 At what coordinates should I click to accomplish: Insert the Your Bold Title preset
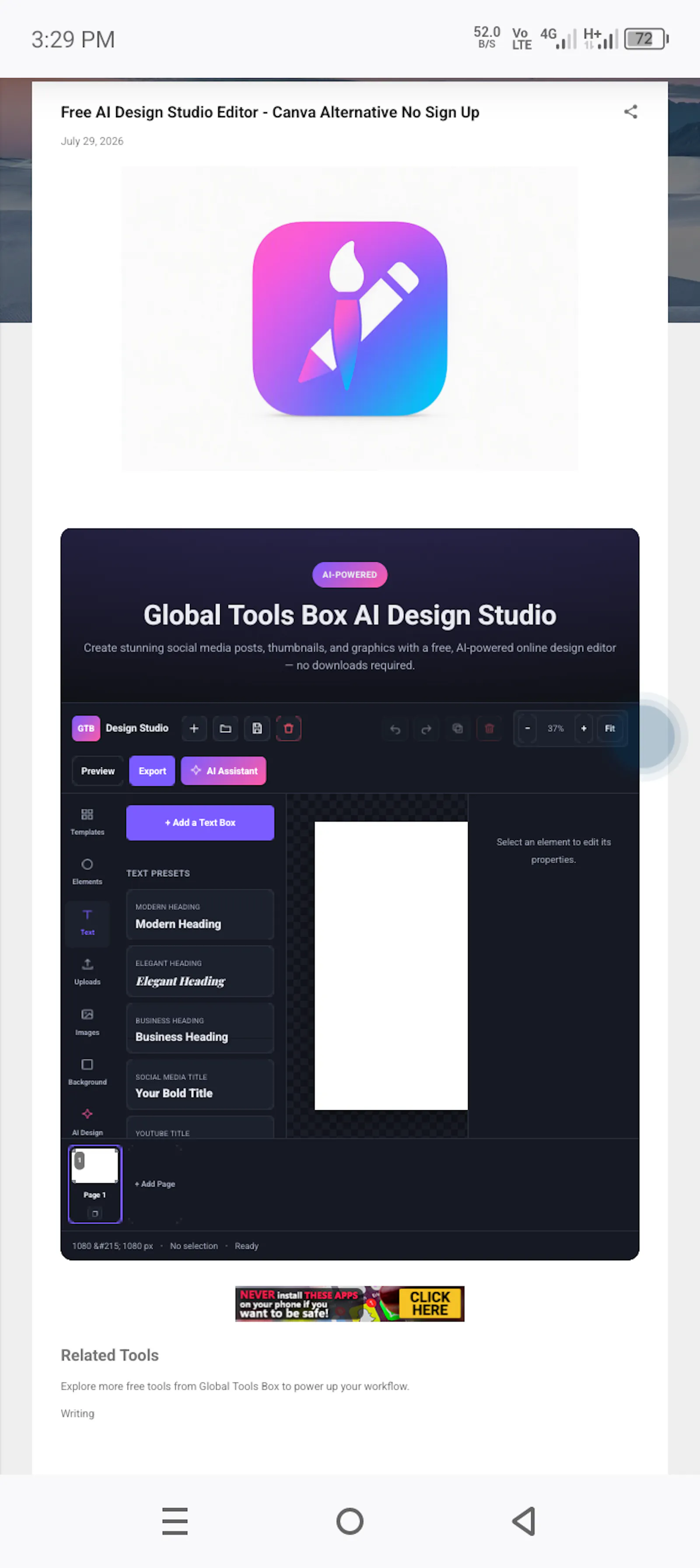(x=200, y=1085)
